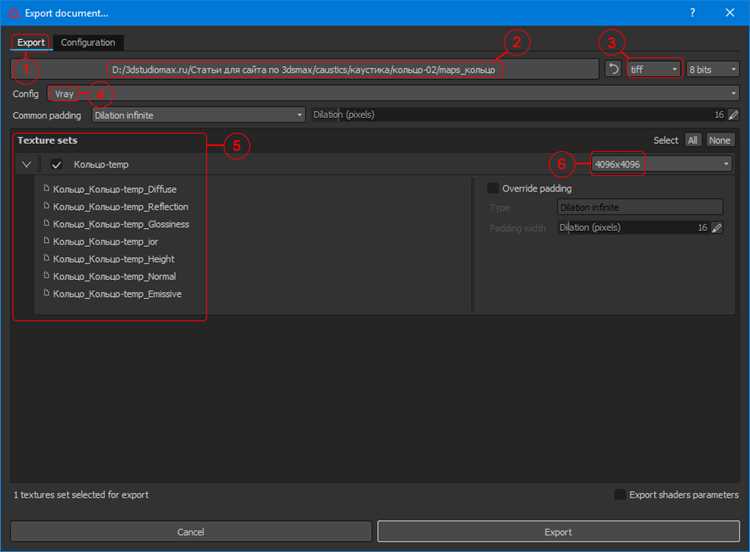Select the Кольцо_Кольцо-temp_Height texture
The image size is (750, 552).
(x=114, y=259)
